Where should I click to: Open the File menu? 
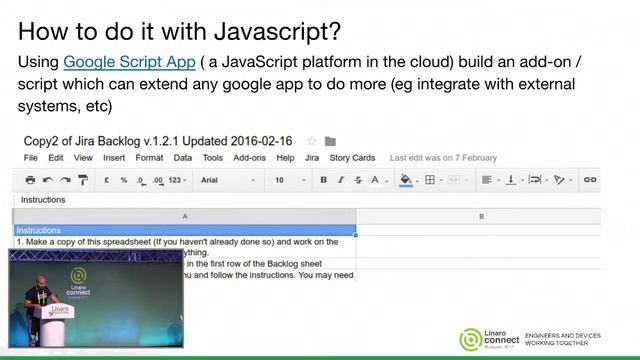[x=31, y=158]
